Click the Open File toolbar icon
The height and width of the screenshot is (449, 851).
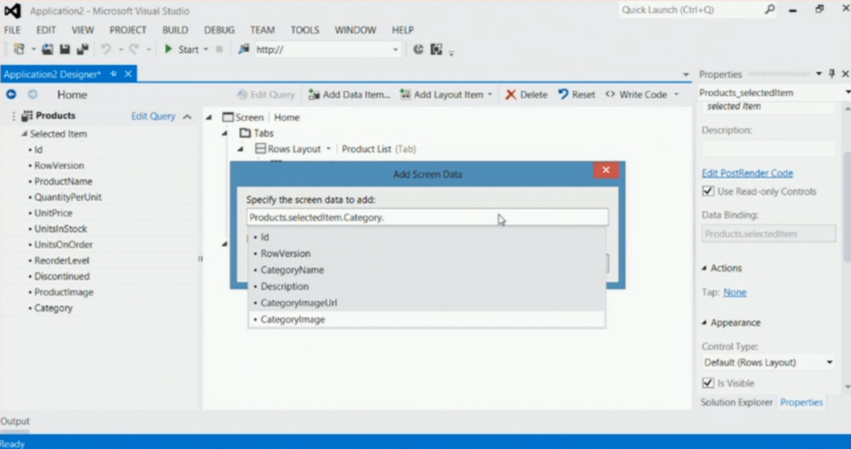[x=48, y=49]
